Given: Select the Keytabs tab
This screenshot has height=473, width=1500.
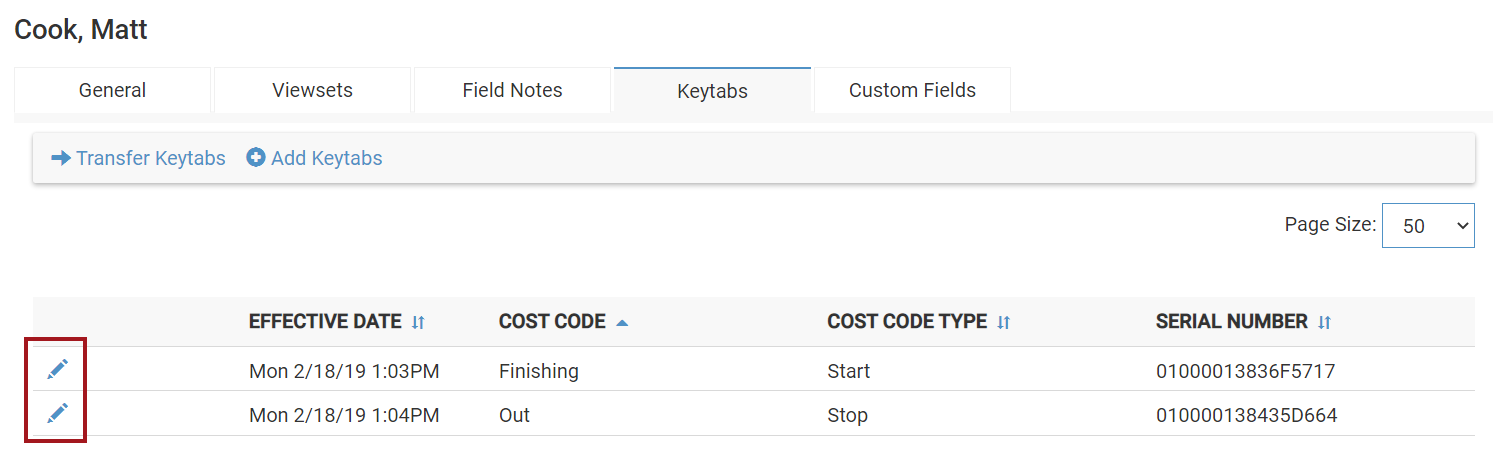Looking at the screenshot, I should point(712,91).
